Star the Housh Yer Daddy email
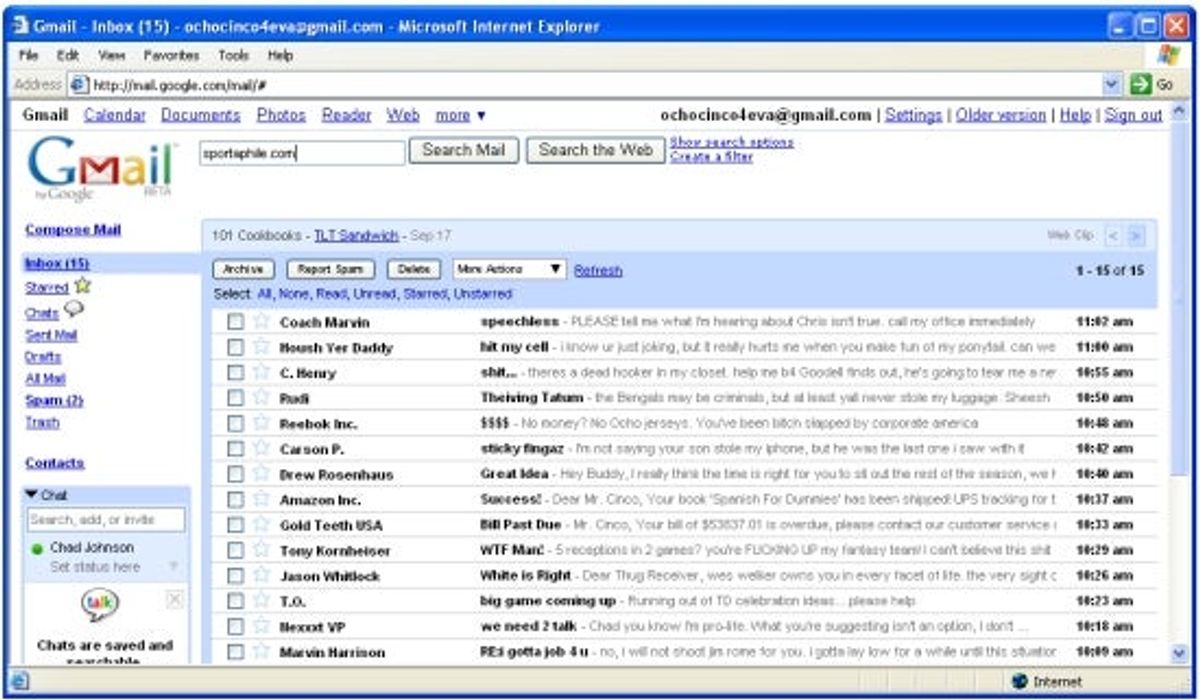This screenshot has width=1200, height=700. click(261, 346)
